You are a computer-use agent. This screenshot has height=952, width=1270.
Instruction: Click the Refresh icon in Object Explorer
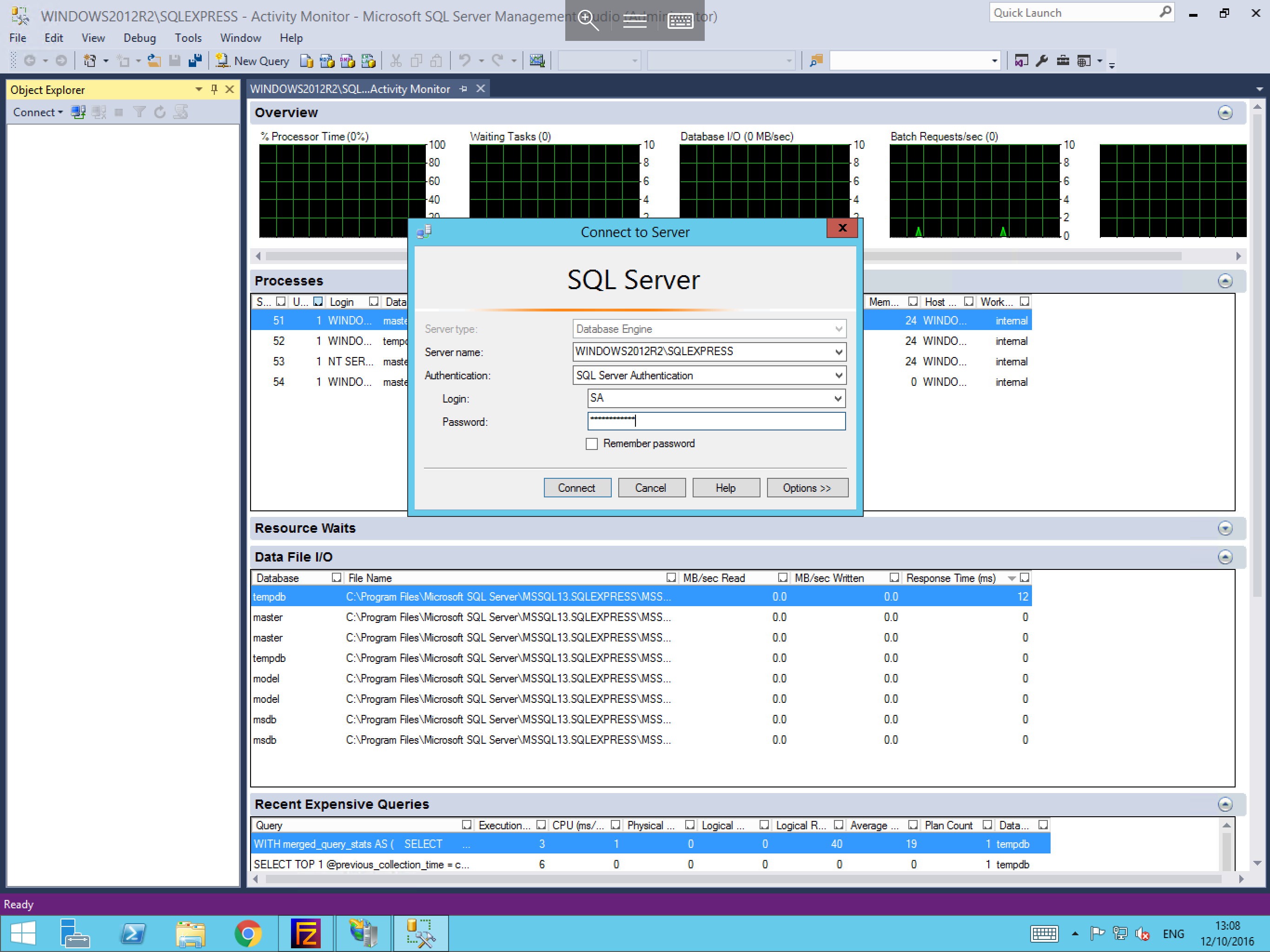tap(160, 112)
